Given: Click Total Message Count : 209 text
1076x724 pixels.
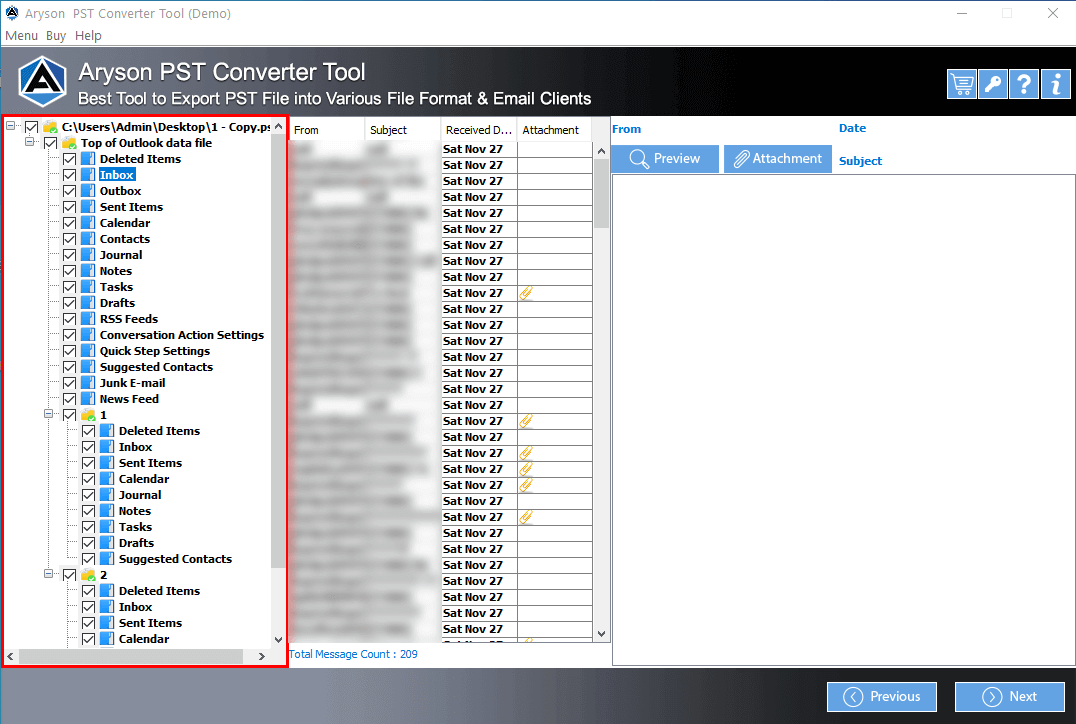Looking at the screenshot, I should pos(353,654).
